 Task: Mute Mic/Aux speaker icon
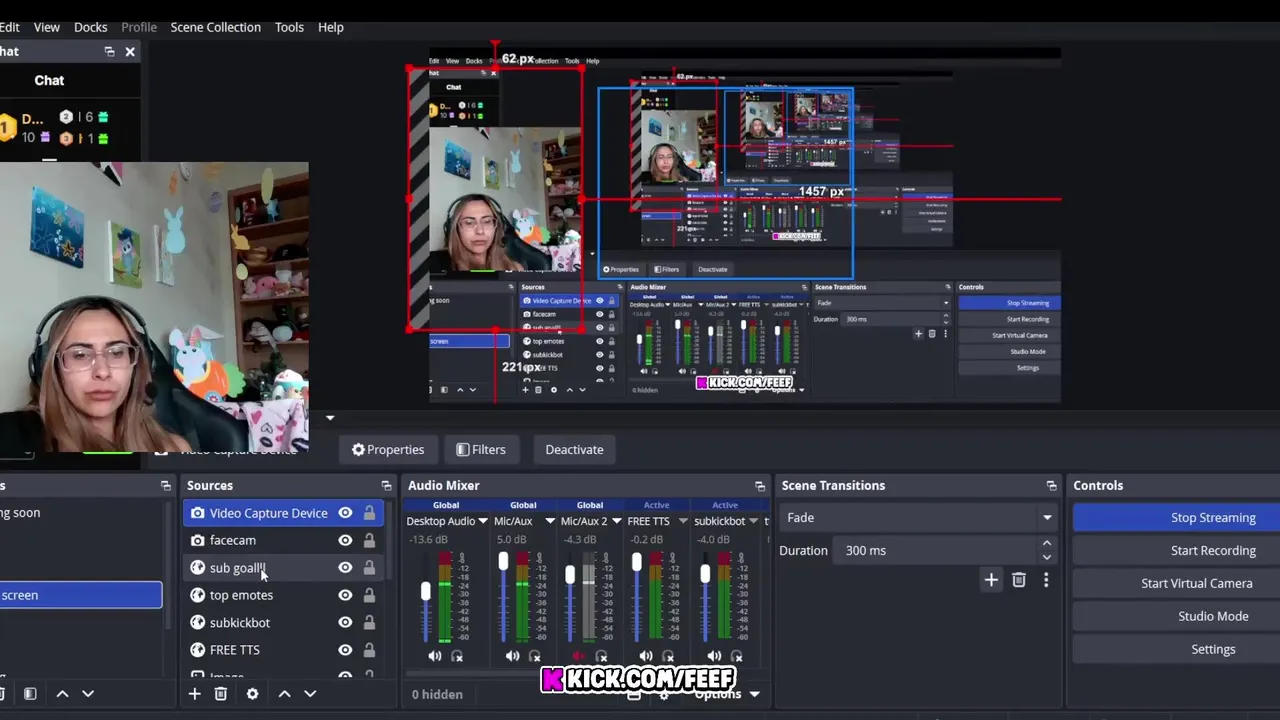[x=512, y=656]
